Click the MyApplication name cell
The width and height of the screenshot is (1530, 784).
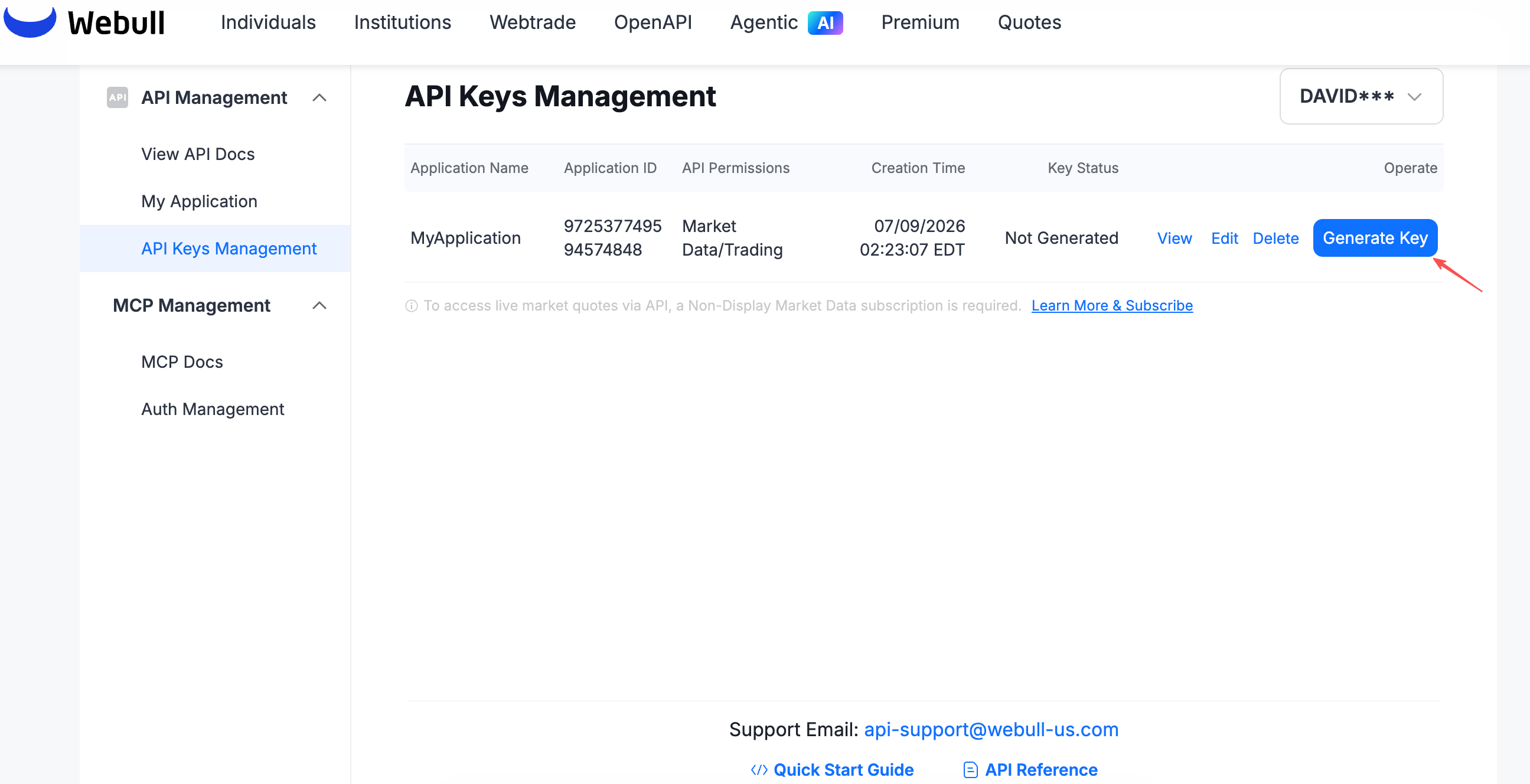[465, 238]
